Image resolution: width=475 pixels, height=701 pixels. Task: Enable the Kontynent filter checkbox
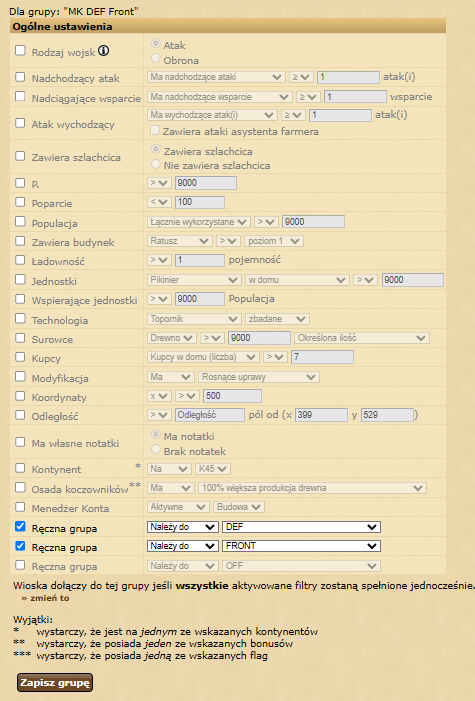tap(20, 468)
